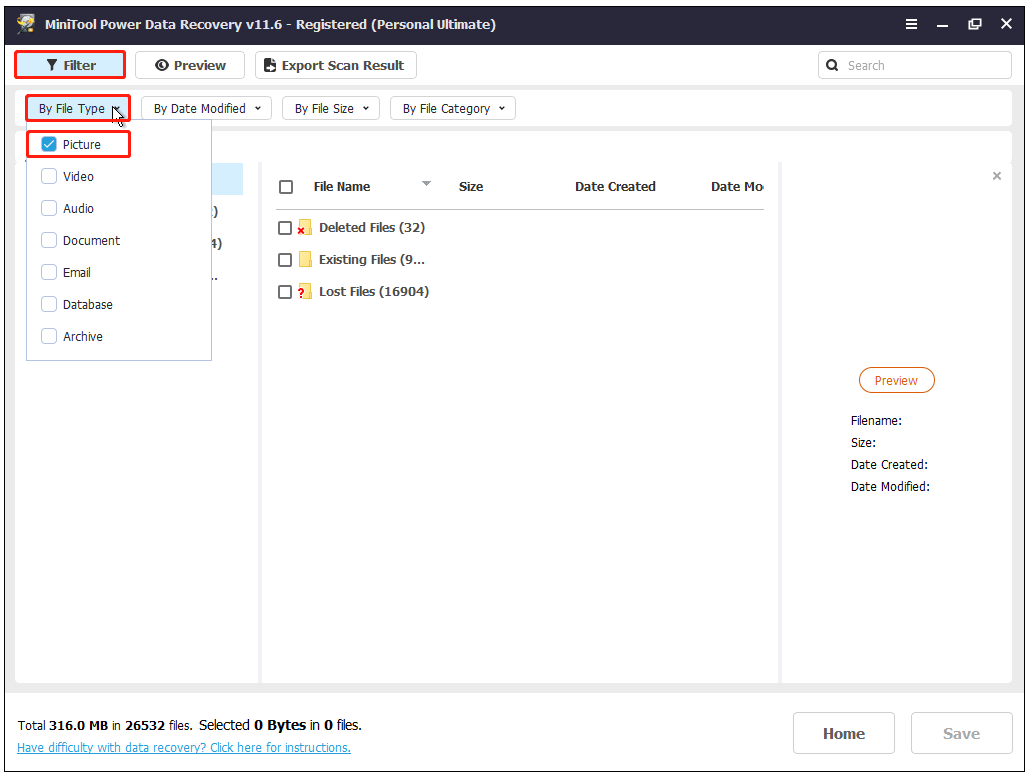Tick the Document file type checkbox
Screen dimensions: 1032x777
(49, 240)
